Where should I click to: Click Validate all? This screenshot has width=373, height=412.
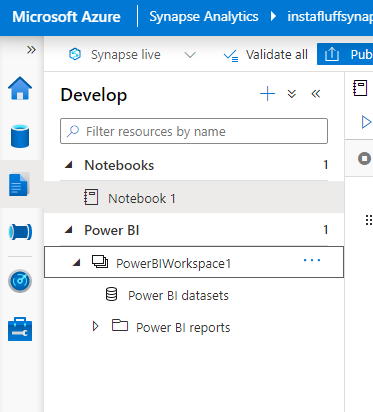266,55
